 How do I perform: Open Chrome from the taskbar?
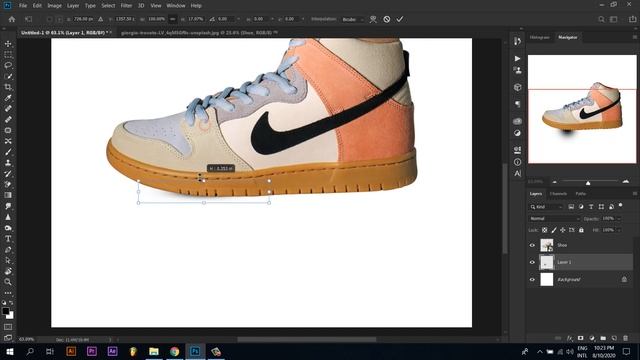click(175, 351)
